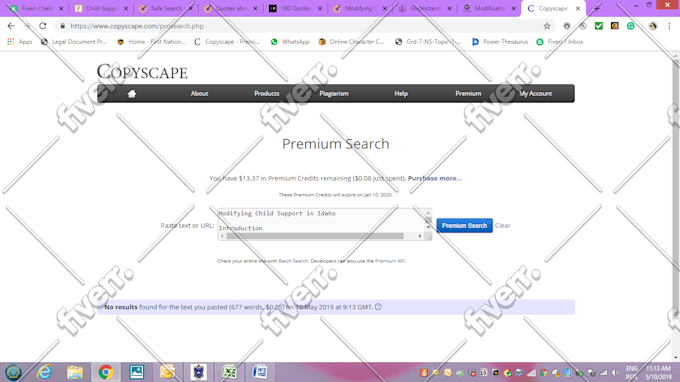Open the Online Character C... bookmark
The width and height of the screenshot is (680, 382).
351,42
